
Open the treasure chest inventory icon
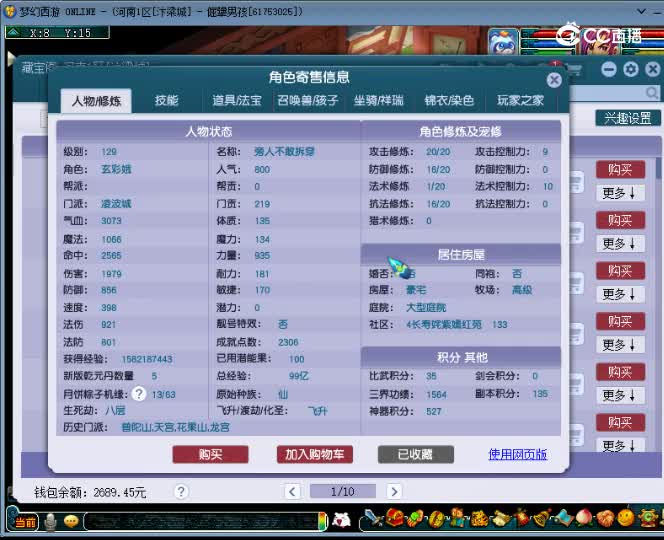tap(395, 518)
